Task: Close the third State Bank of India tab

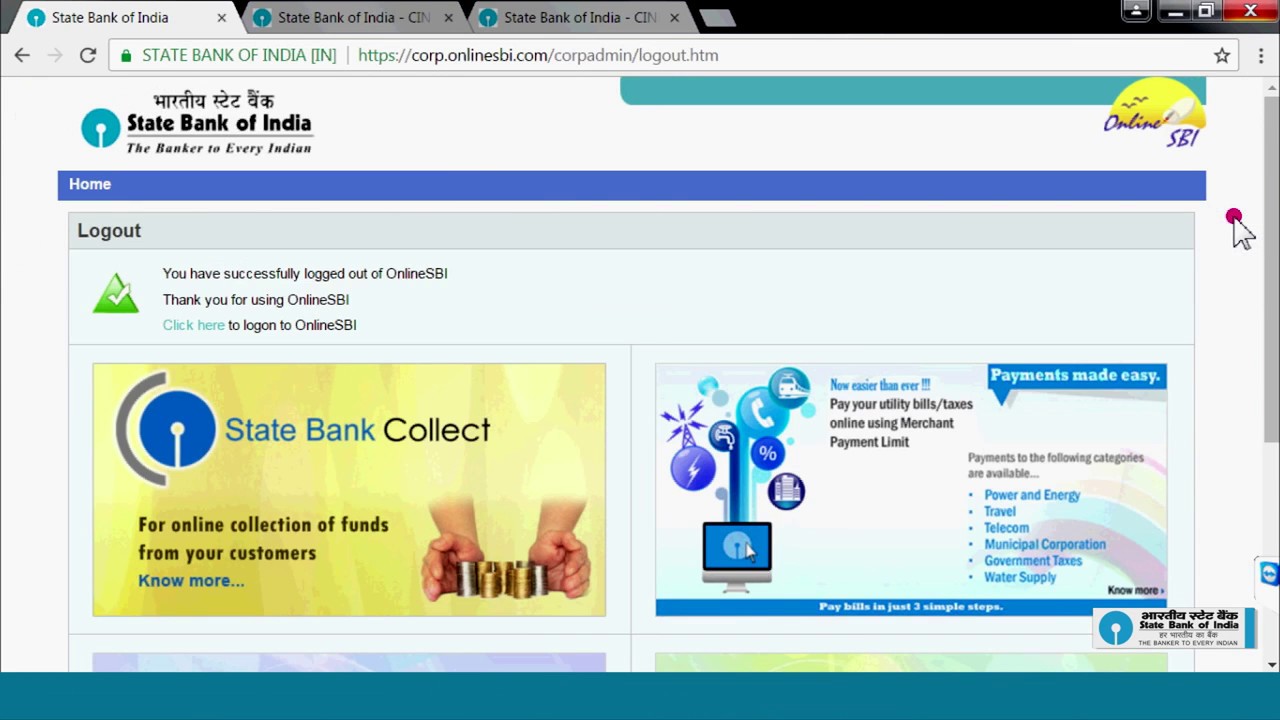Action: pyautogui.click(x=674, y=18)
